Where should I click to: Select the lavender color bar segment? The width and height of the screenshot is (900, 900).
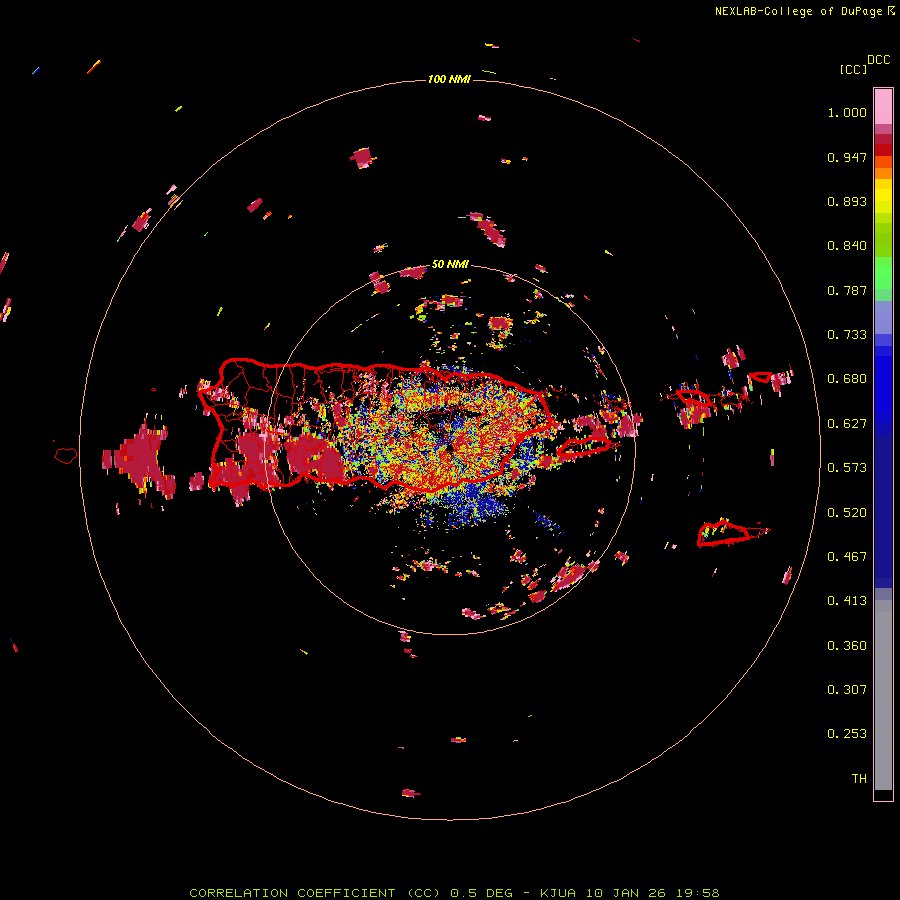(883, 317)
